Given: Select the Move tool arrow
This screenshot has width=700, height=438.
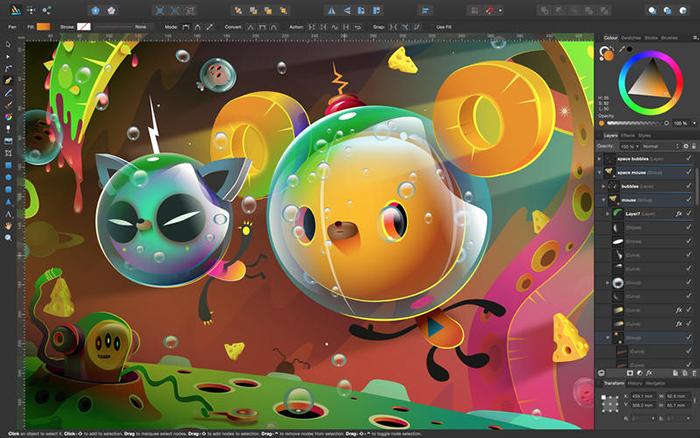Looking at the screenshot, I should [8, 45].
